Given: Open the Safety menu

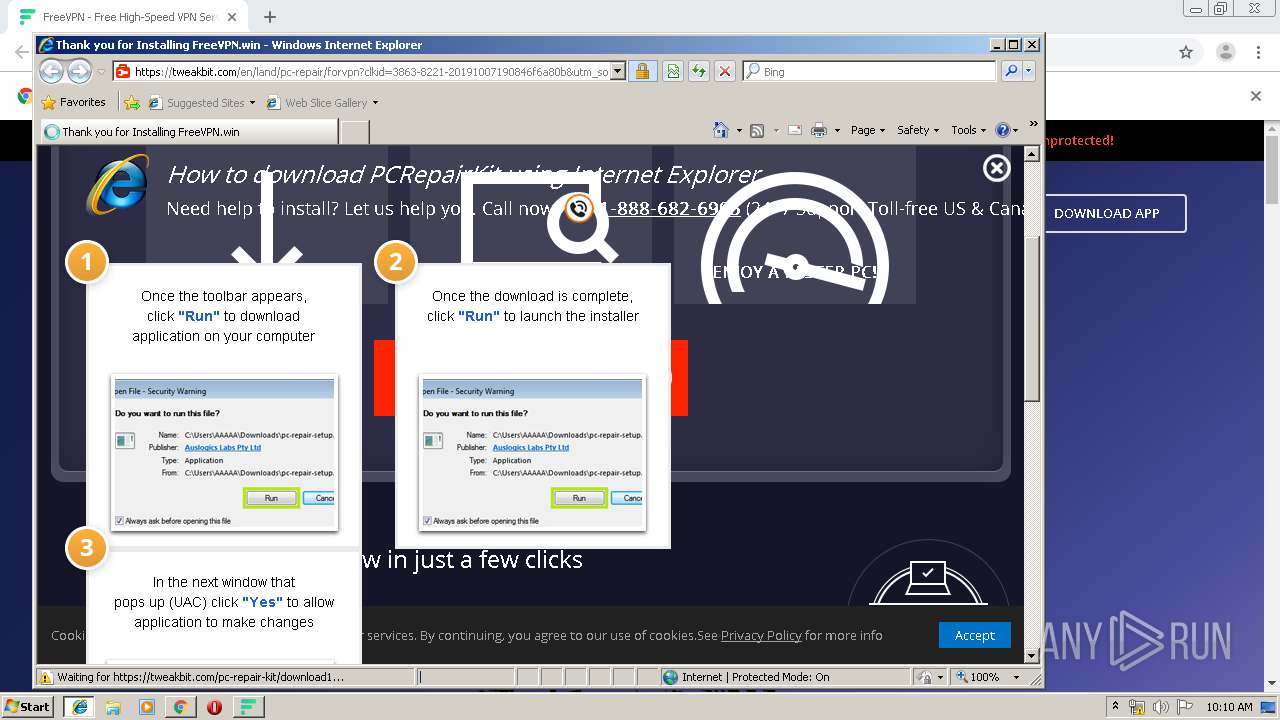Looking at the screenshot, I should pyautogui.click(x=918, y=130).
